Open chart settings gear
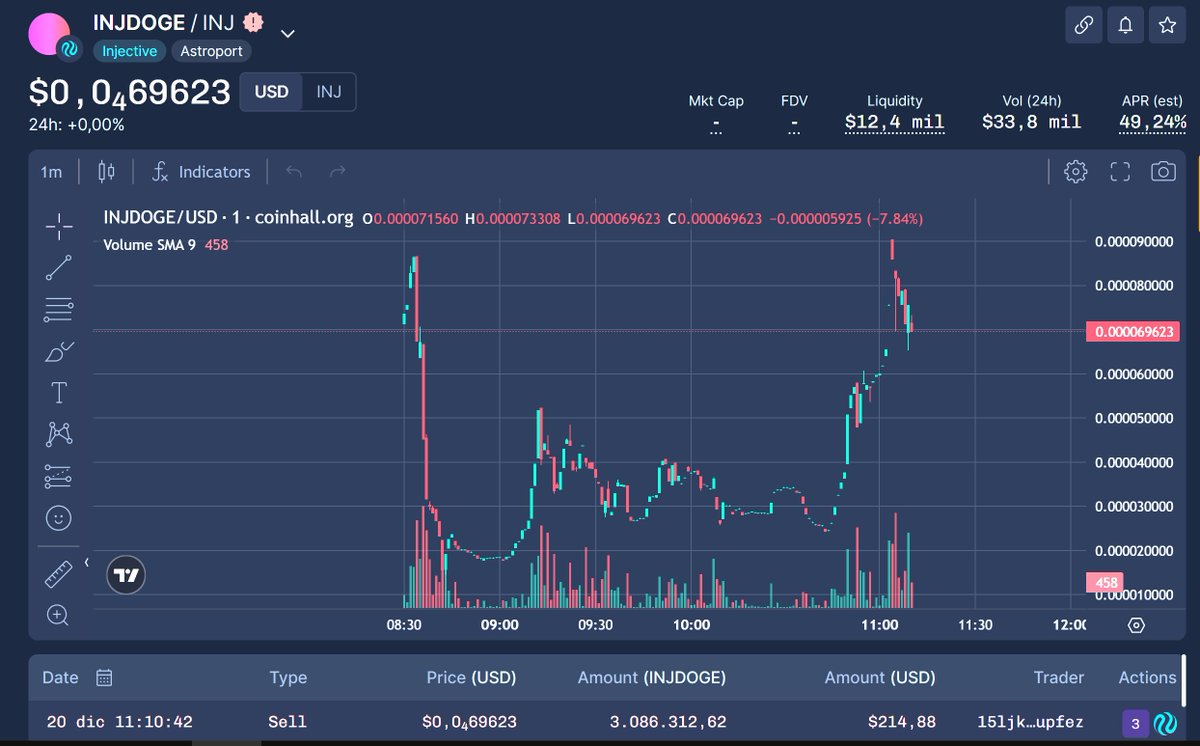Screen dimensions: 1200x746 click(x=1076, y=172)
